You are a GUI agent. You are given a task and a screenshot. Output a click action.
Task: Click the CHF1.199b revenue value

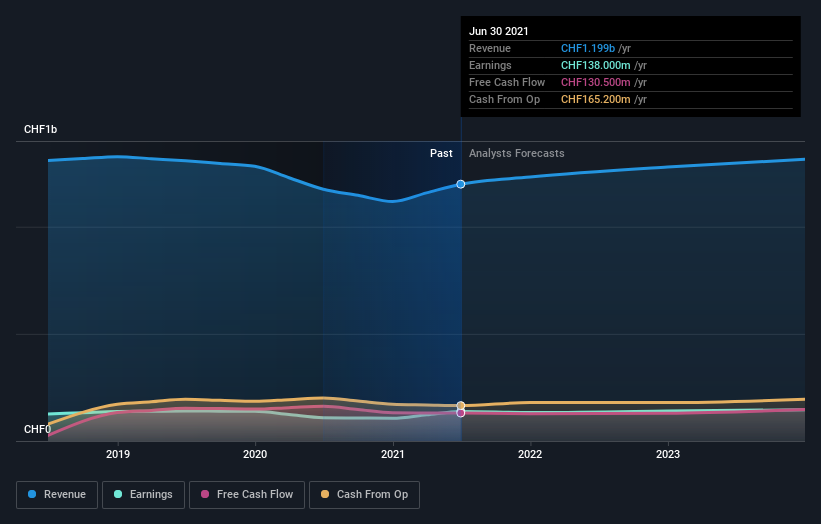(588, 48)
